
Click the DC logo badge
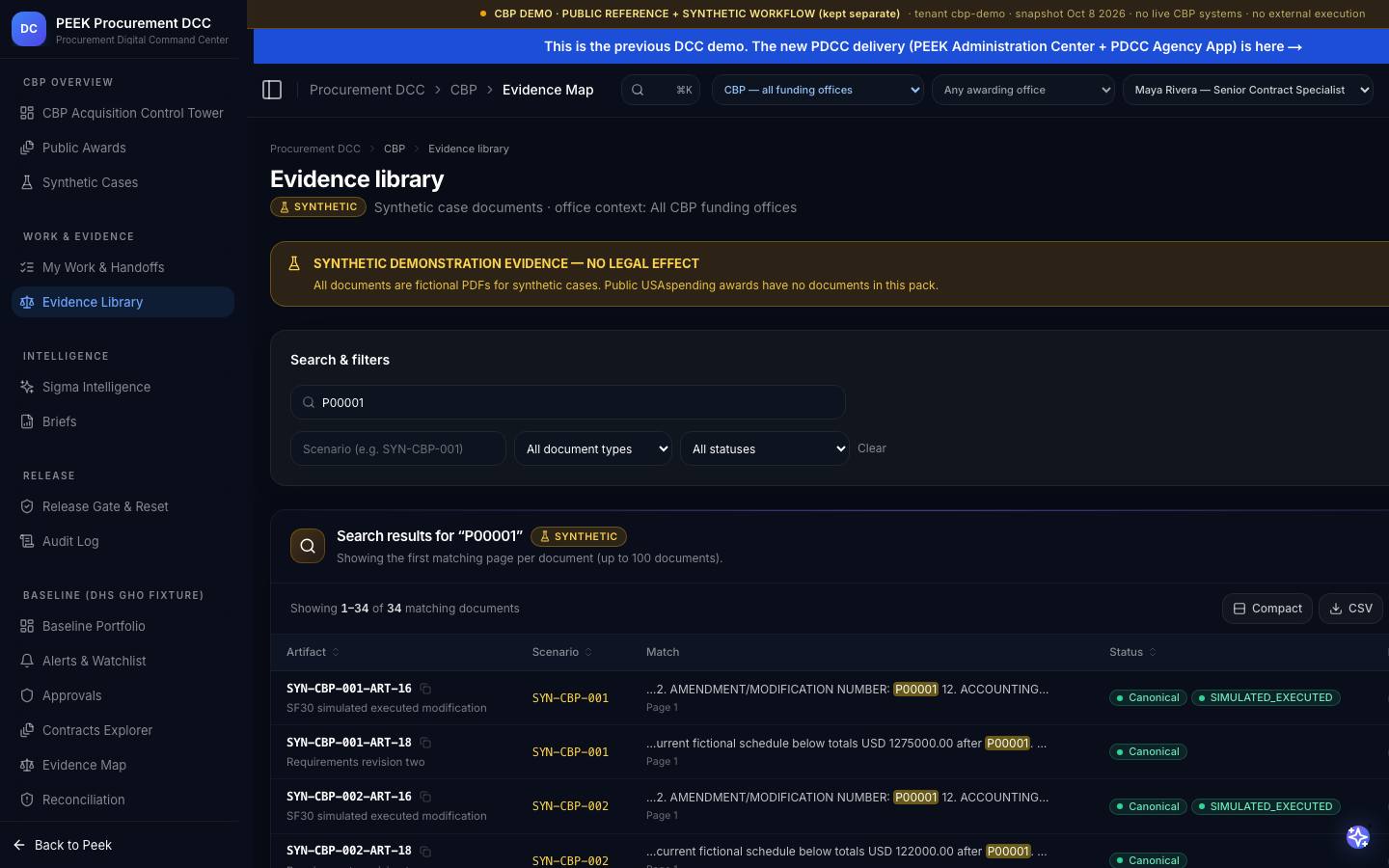tap(29, 29)
